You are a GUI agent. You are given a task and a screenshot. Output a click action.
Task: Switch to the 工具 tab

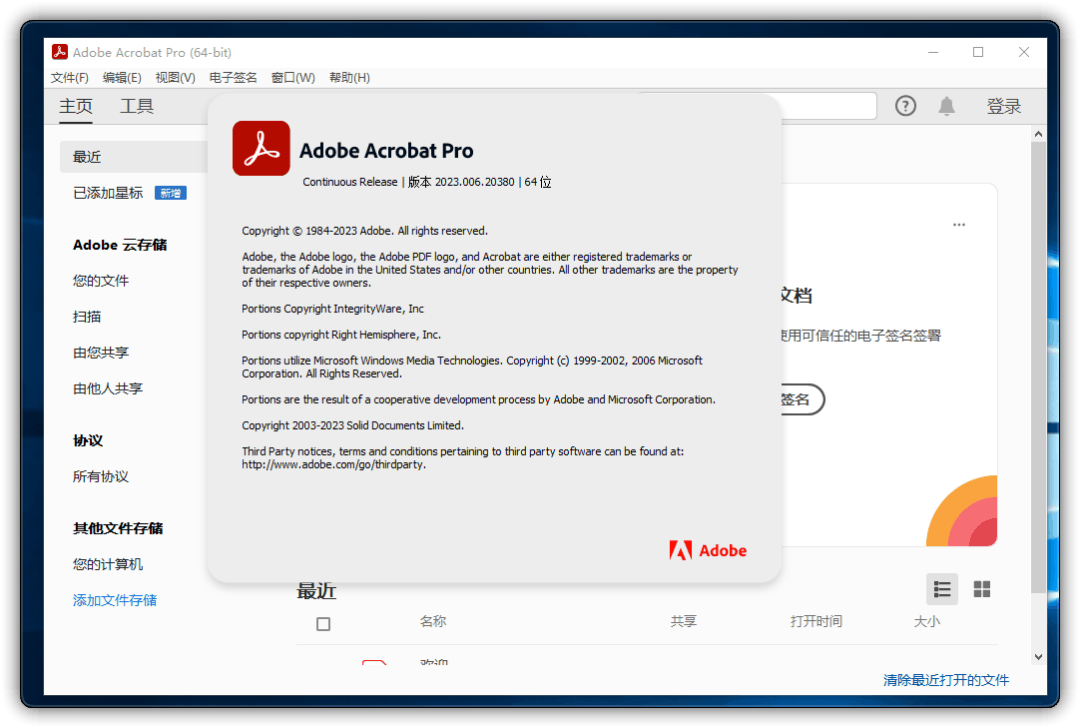(136, 106)
